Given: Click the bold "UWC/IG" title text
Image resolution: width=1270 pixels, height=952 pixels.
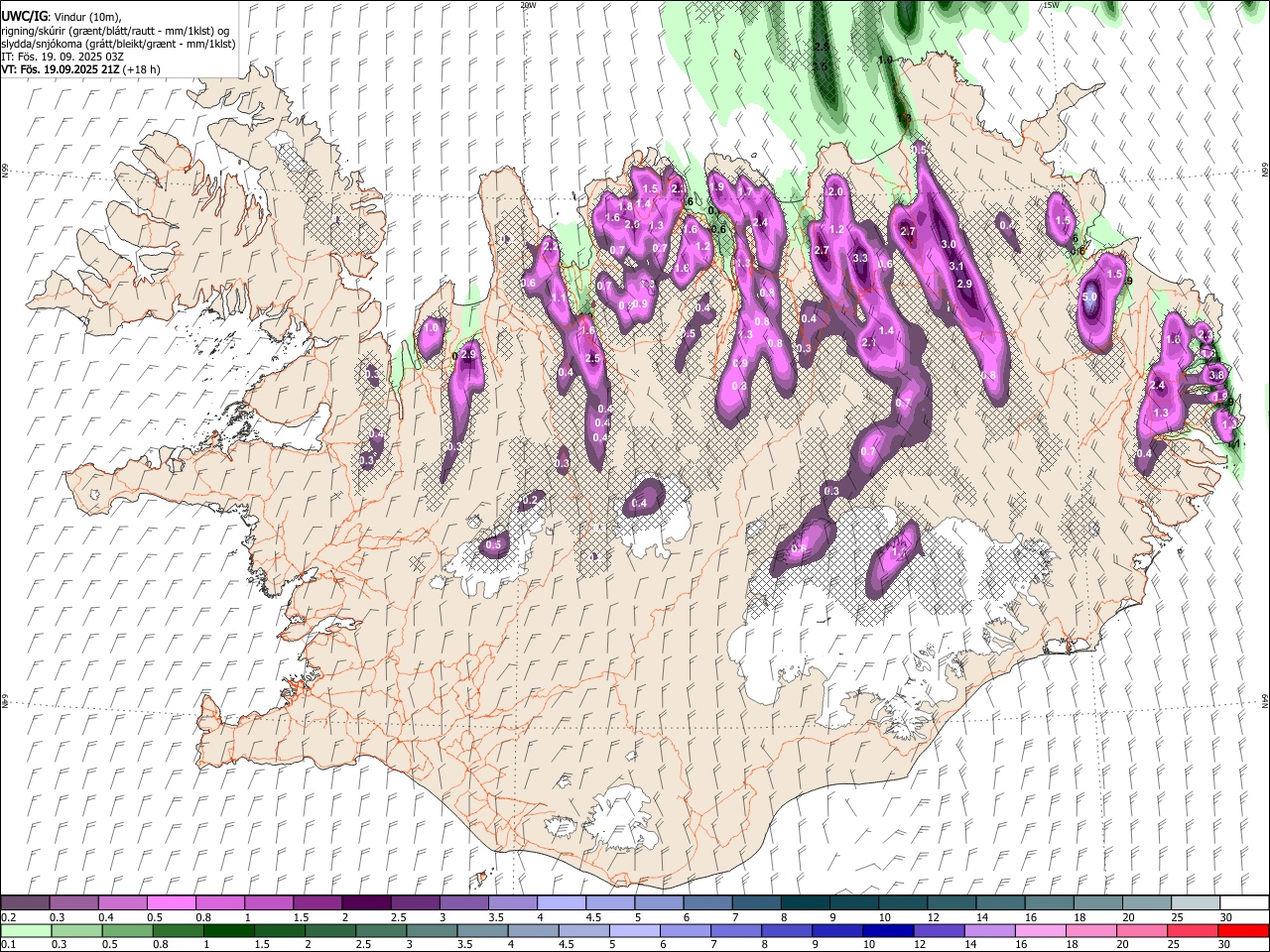Looking at the screenshot, I should (24, 17).
